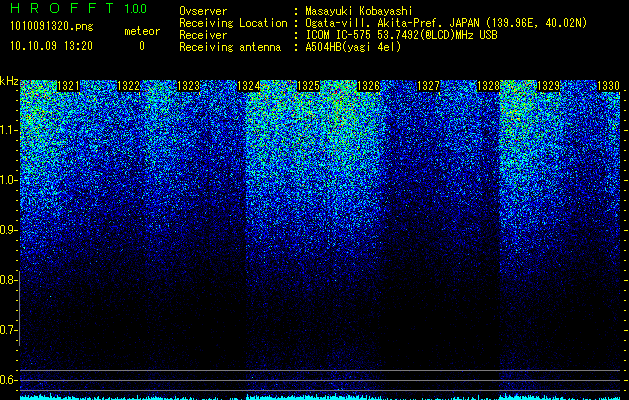
Task: Click the 1322 time marker label
Action: 128,86
